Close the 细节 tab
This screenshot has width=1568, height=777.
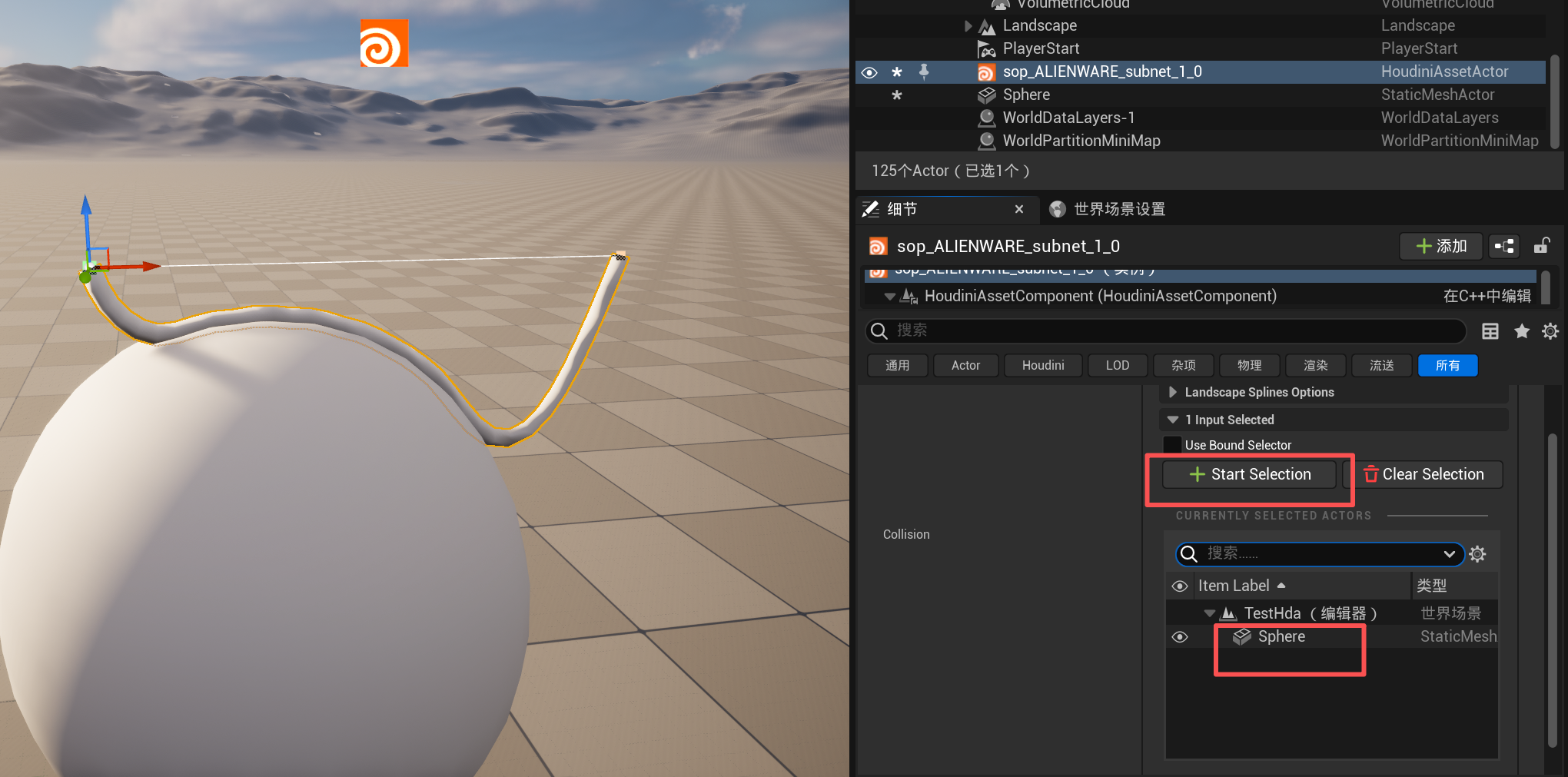click(x=1019, y=209)
